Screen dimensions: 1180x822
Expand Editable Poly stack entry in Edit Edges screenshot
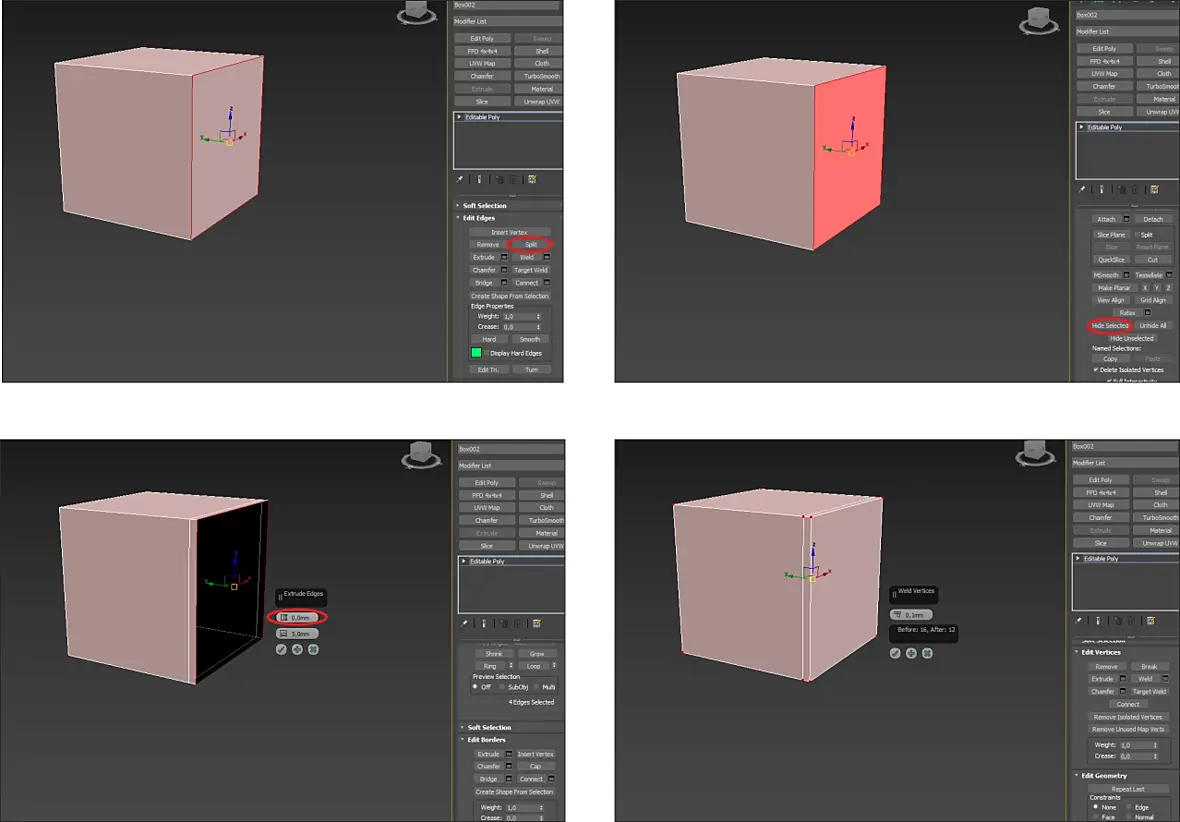click(x=459, y=117)
